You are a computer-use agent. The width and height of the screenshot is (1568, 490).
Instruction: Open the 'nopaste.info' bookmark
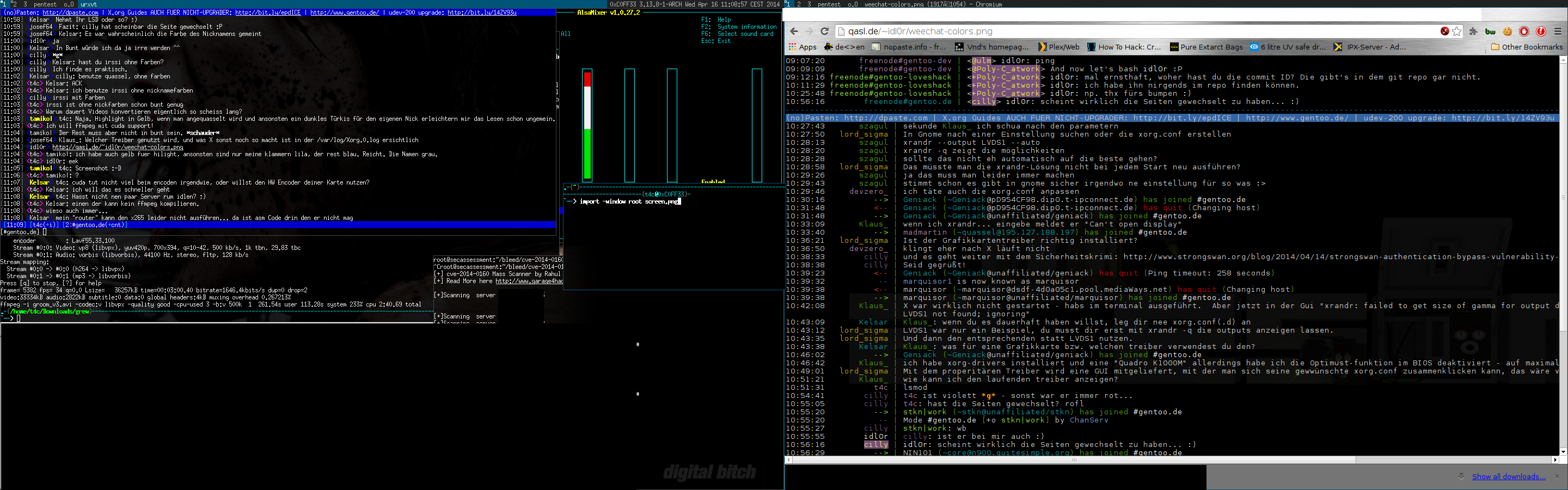pyautogui.click(x=909, y=47)
